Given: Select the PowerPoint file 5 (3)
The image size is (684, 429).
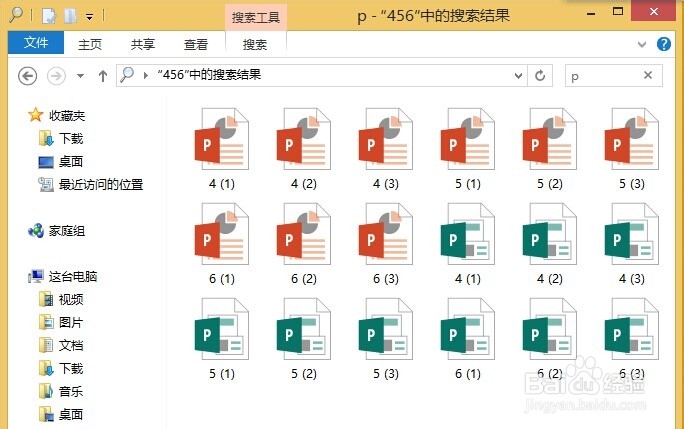Looking at the screenshot, I should [632, 148].
